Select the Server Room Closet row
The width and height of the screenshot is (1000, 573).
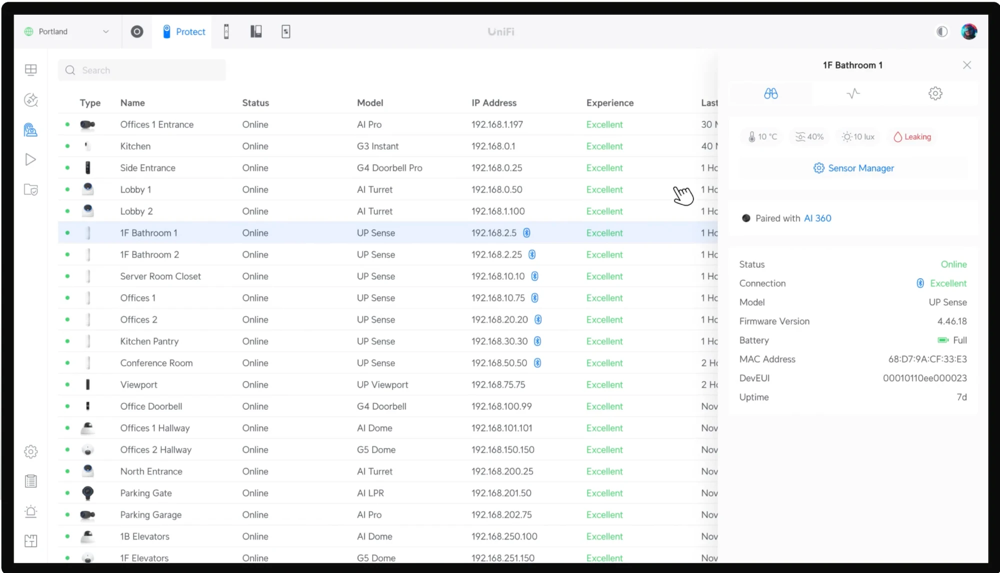point(388,276)
